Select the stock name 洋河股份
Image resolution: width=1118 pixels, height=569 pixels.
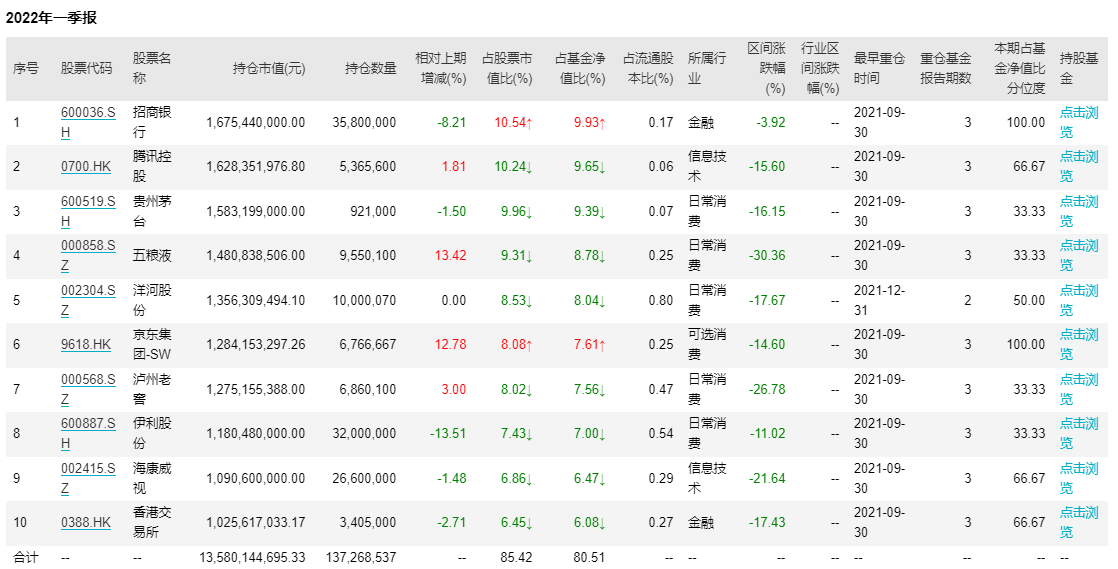(152, 300)
